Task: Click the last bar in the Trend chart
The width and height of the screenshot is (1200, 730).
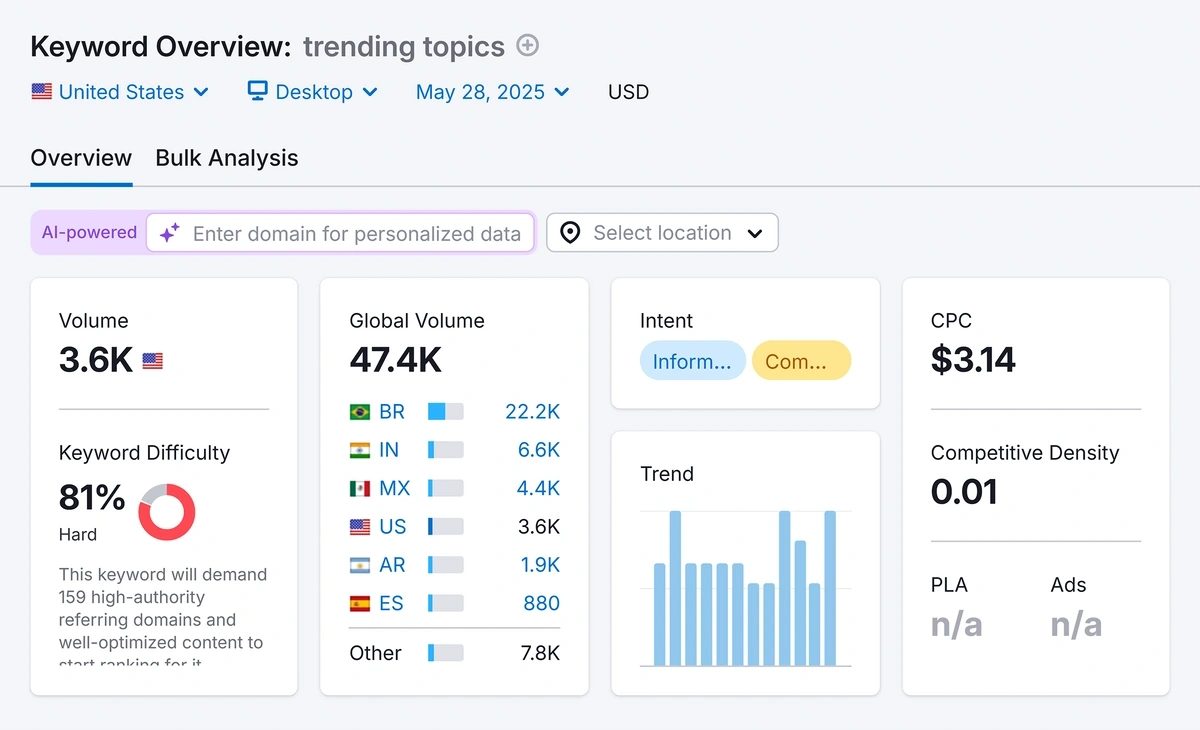Action: (x=830, y=588)
